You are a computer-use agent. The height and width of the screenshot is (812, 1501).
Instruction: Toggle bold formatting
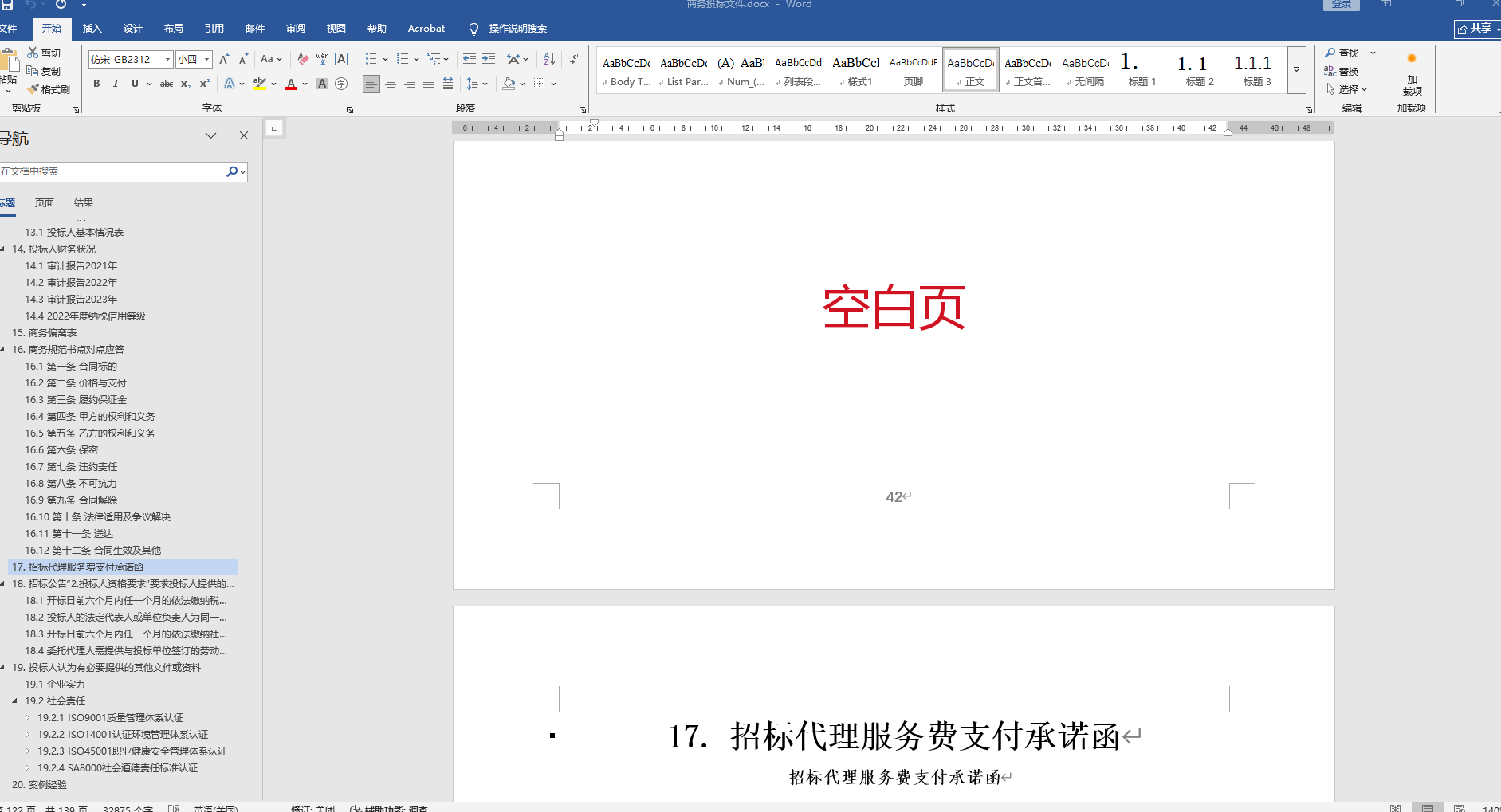coord(96,84)
